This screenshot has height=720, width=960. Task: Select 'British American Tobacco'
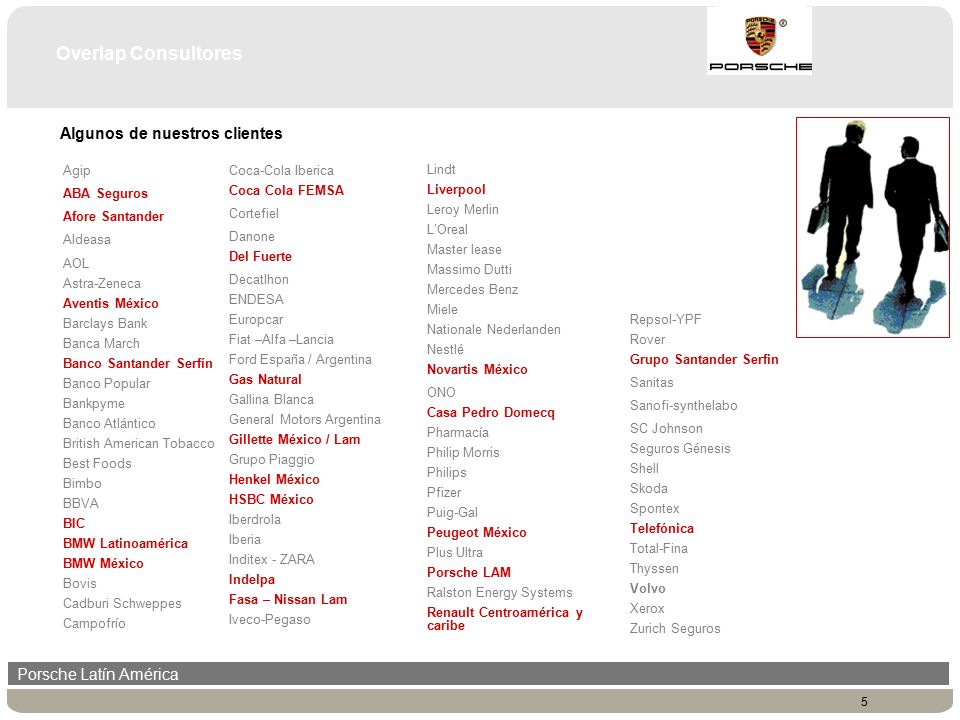pyautogui.click(x=139, y=443)
